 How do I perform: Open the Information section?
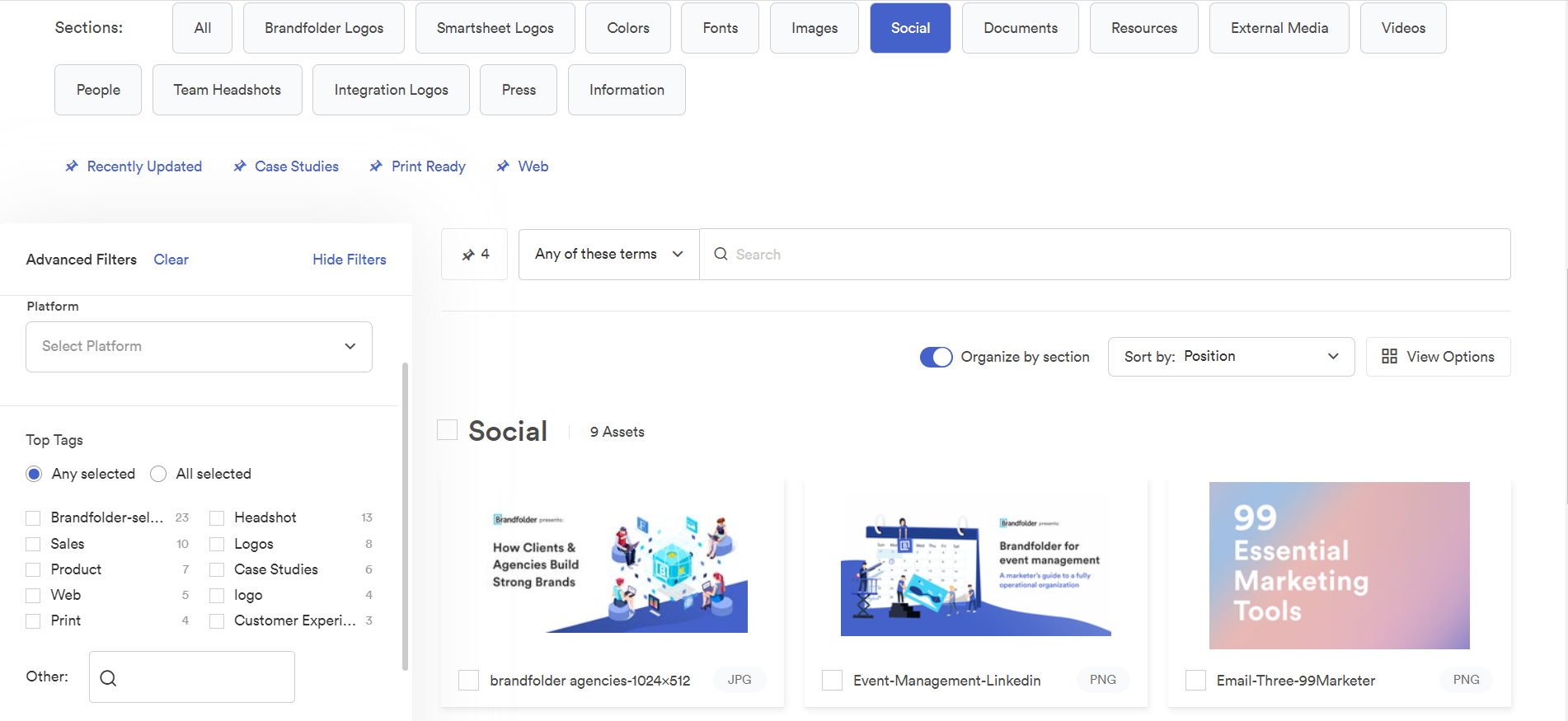pyautogui.click(x=627, y=90)
